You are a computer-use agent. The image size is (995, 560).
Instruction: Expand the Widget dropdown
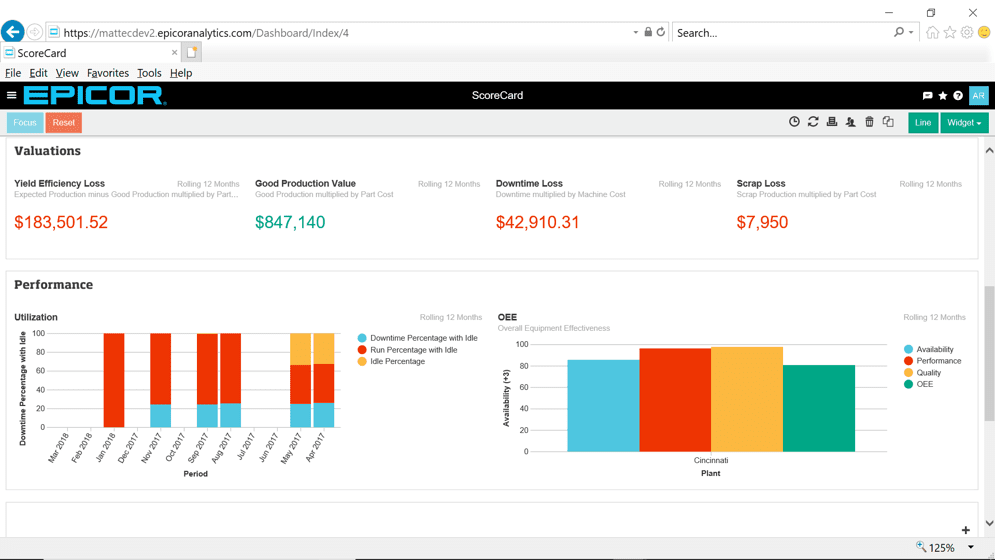[x=964, y=123]
